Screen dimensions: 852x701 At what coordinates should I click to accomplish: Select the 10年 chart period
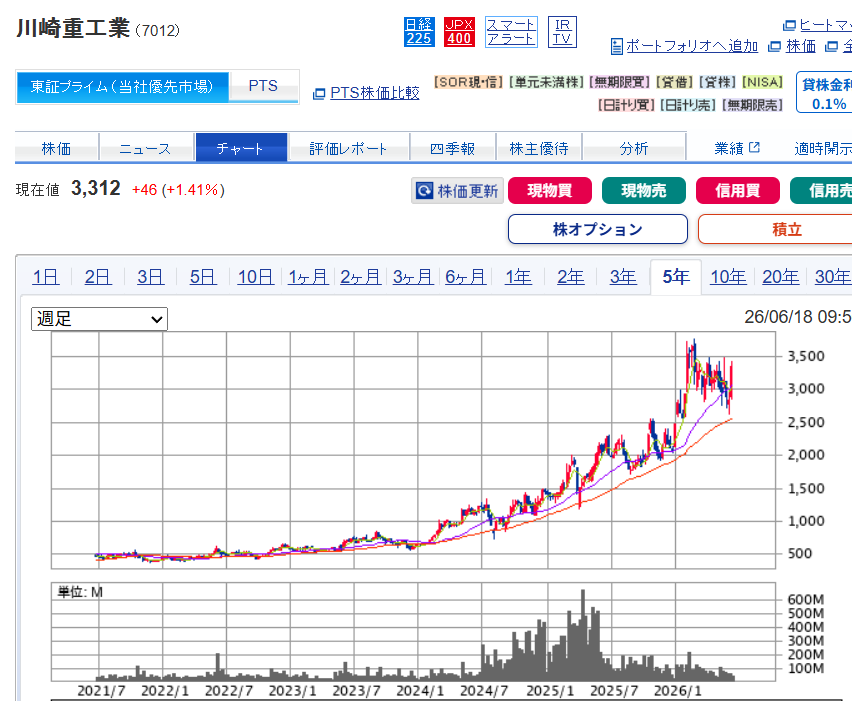pyautogui.click(x=728, y=277)
